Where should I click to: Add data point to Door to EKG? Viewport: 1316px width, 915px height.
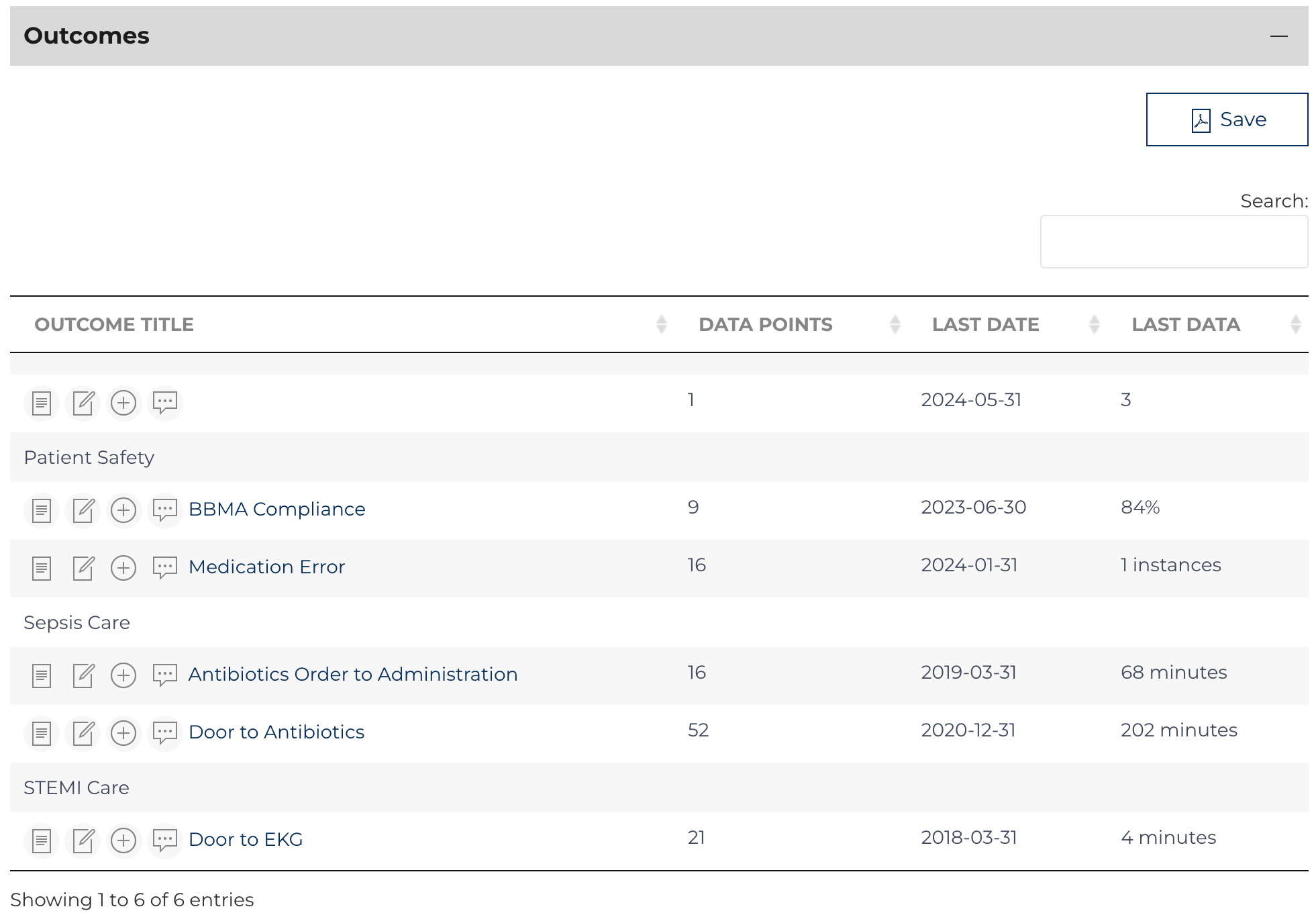pos(123,840)
